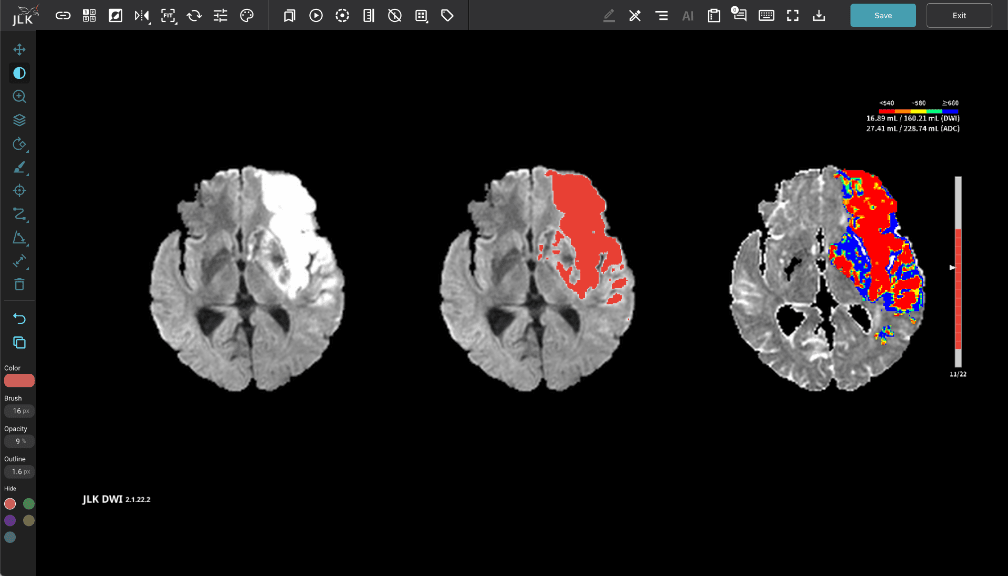
Task: Hide the red label color circle
Action: click(x=10, y=504)
